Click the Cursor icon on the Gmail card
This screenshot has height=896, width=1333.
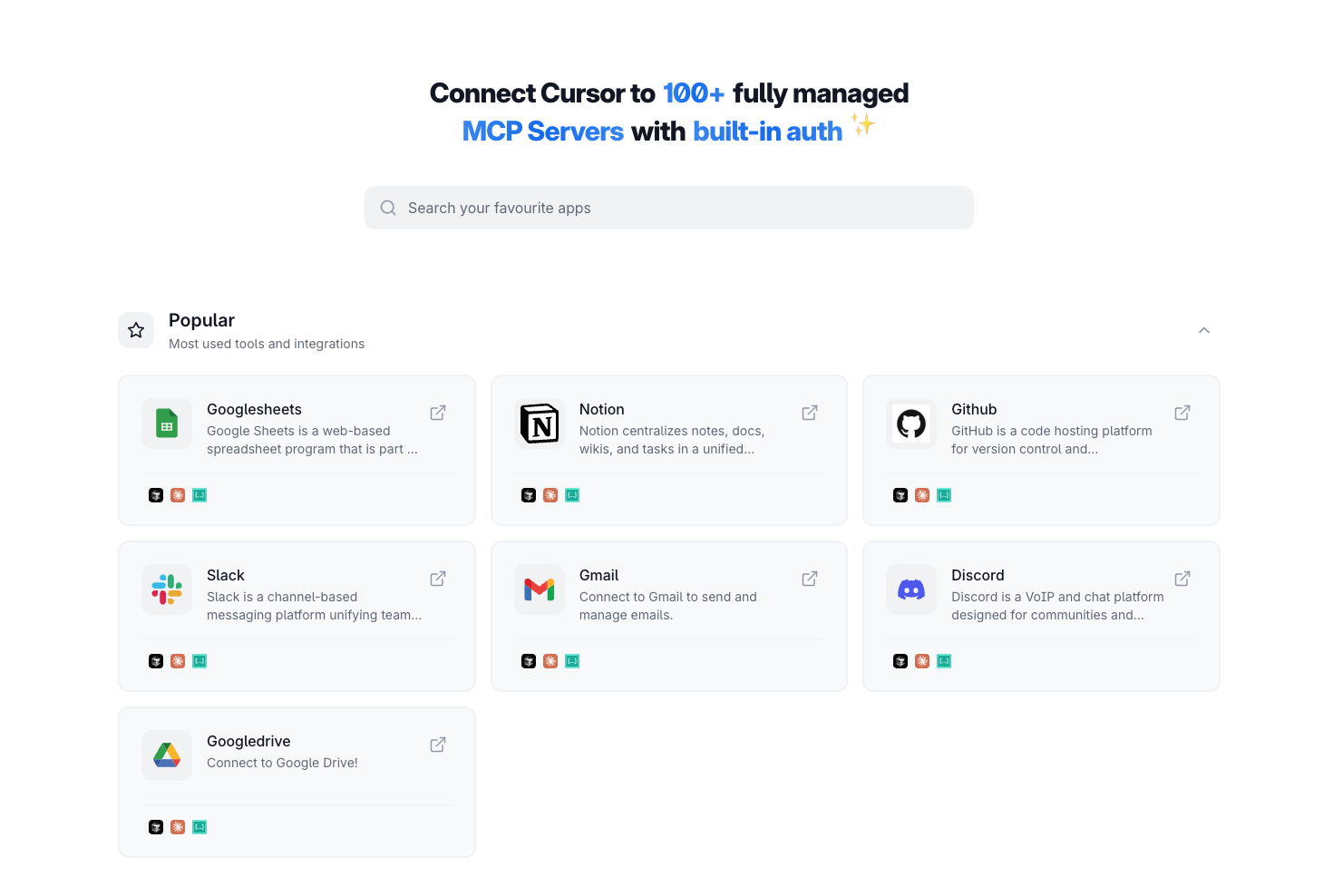529,661
